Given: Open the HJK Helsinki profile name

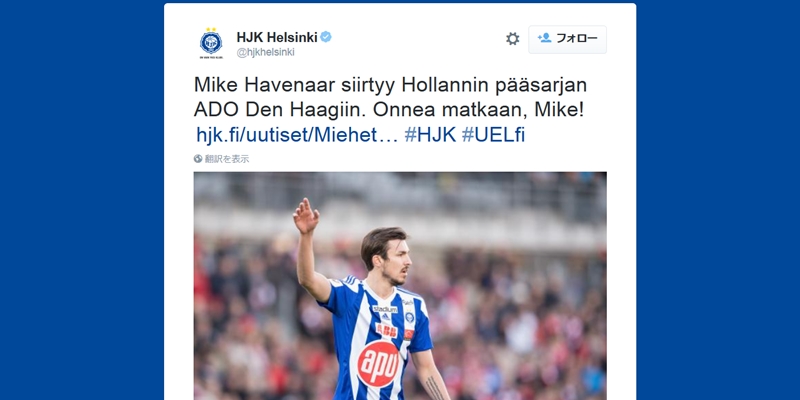Looking at the screenshot, I should pos(277,37).
